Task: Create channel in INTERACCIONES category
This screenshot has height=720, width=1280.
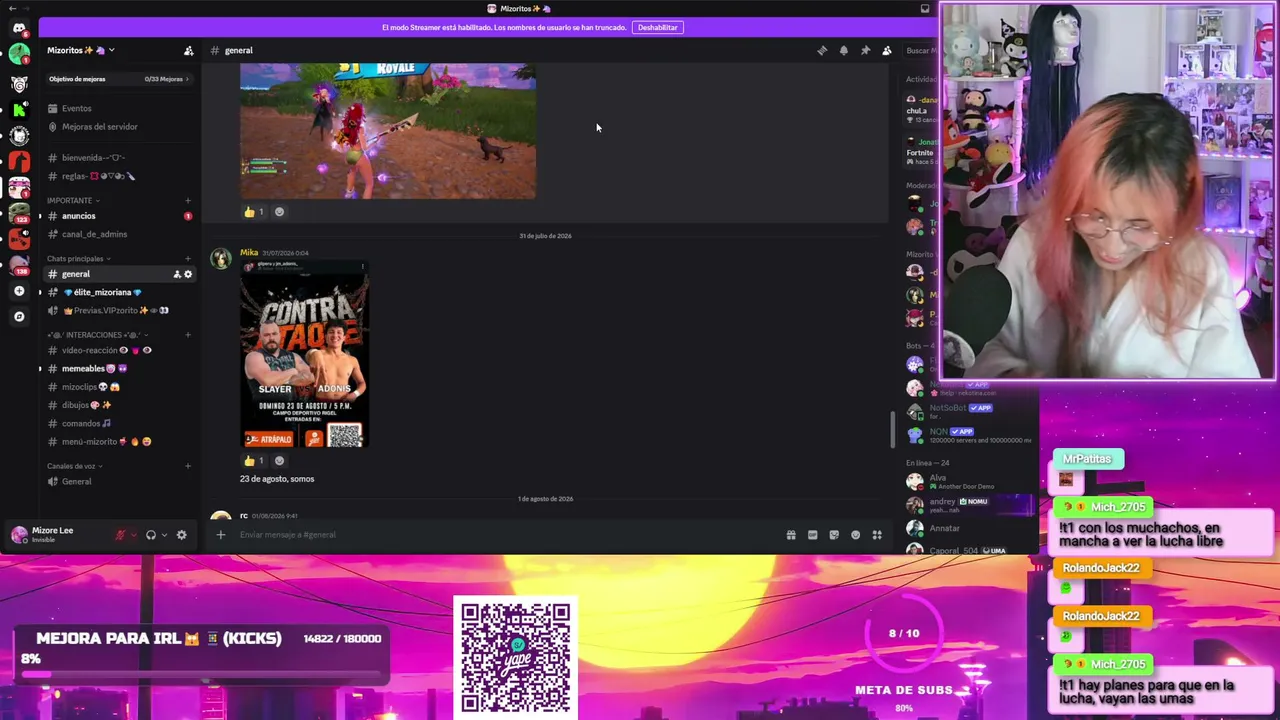Action: pos(188,335)
